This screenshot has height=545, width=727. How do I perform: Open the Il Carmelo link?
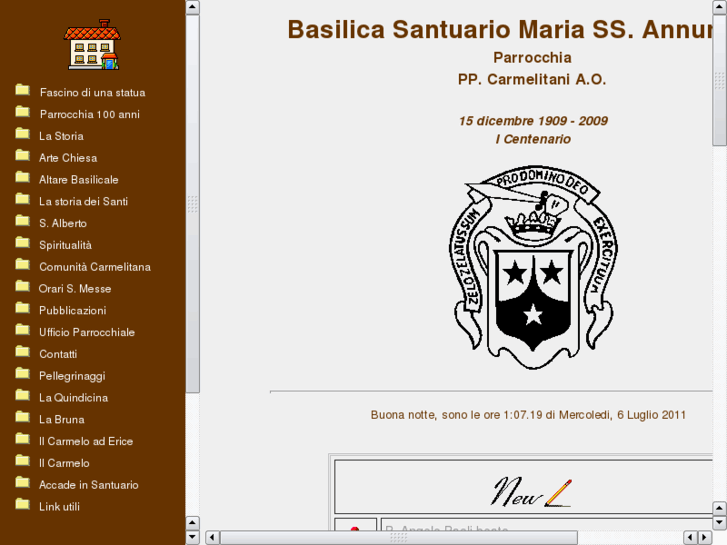(x=64, y=463)
